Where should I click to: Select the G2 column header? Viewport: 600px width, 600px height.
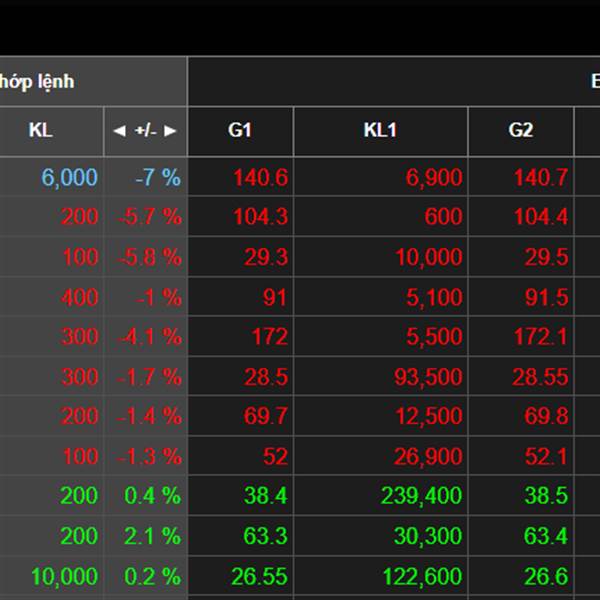521,130
